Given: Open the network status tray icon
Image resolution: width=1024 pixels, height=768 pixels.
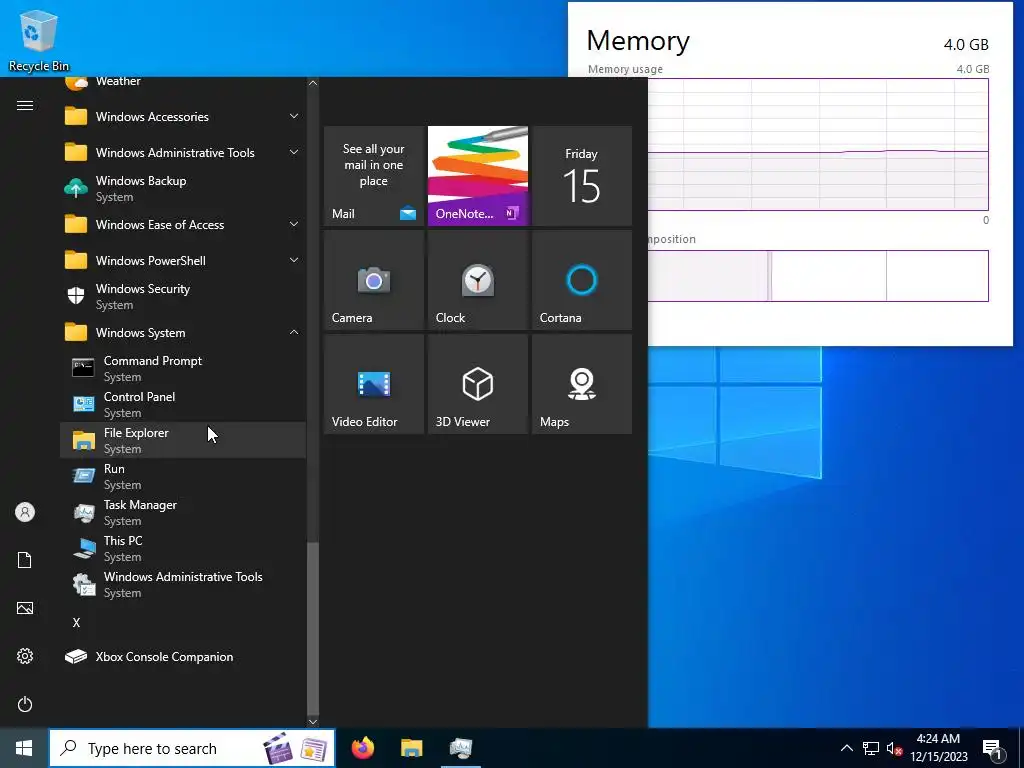Looking at the screenshot, I should 871,748.
